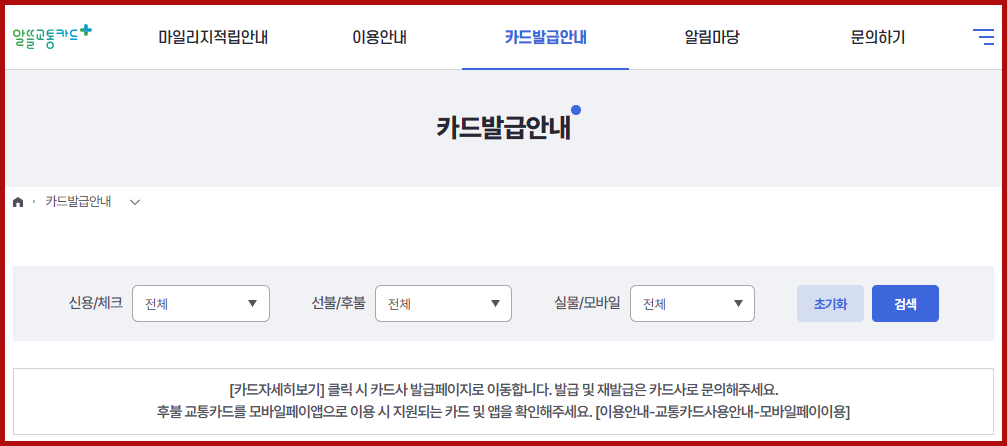Click the 선불/후불 filter label

point(338,303)
